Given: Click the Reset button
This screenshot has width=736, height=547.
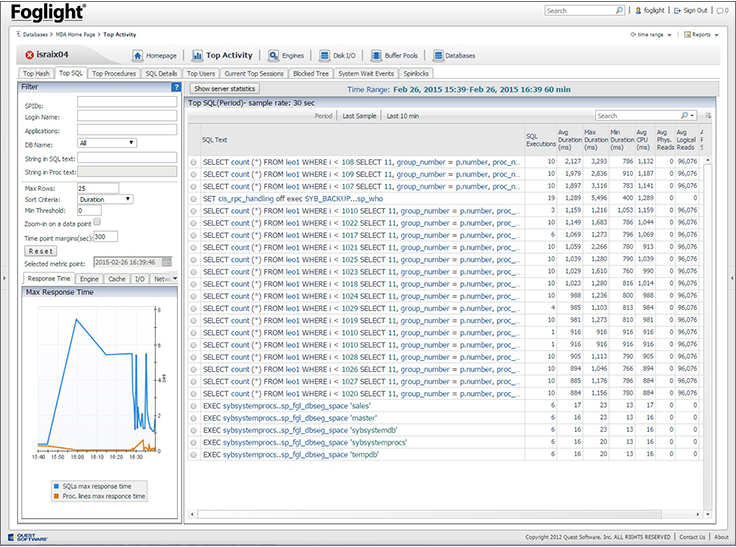Looking at the screenshot, I should [40, 251].
